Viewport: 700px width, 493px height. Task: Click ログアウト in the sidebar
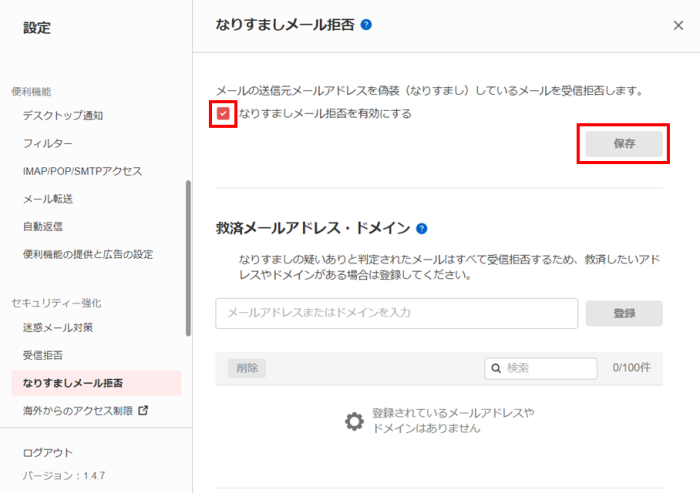click(x=48, y=453)
